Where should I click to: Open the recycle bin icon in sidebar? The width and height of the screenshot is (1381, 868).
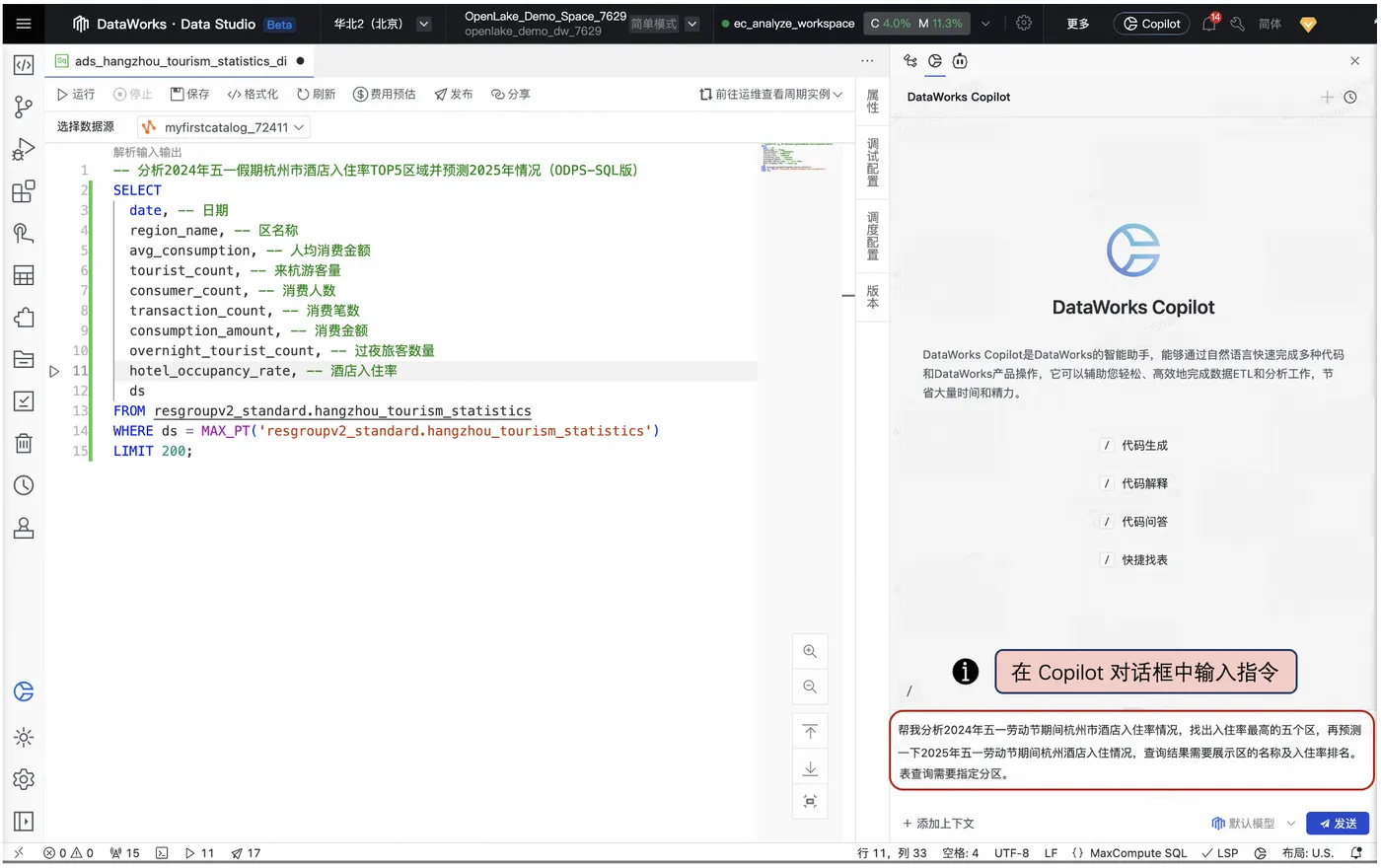(24, 443)
